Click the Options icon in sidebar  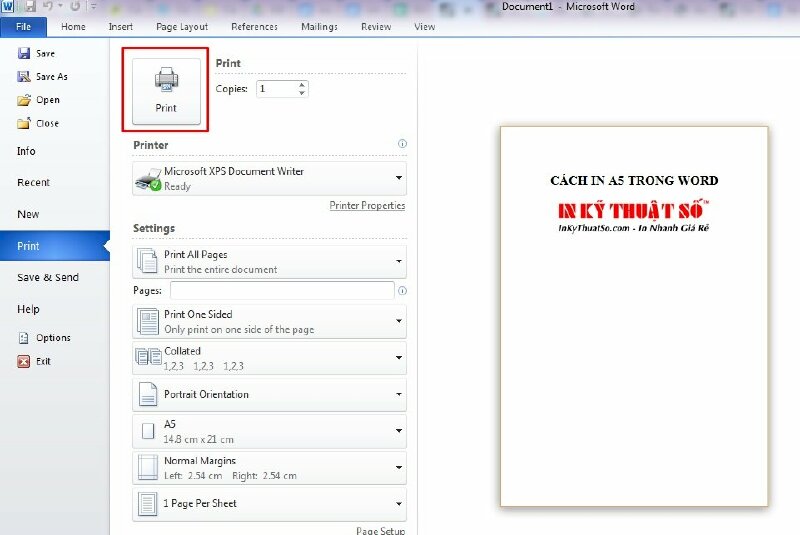[23, 338]
